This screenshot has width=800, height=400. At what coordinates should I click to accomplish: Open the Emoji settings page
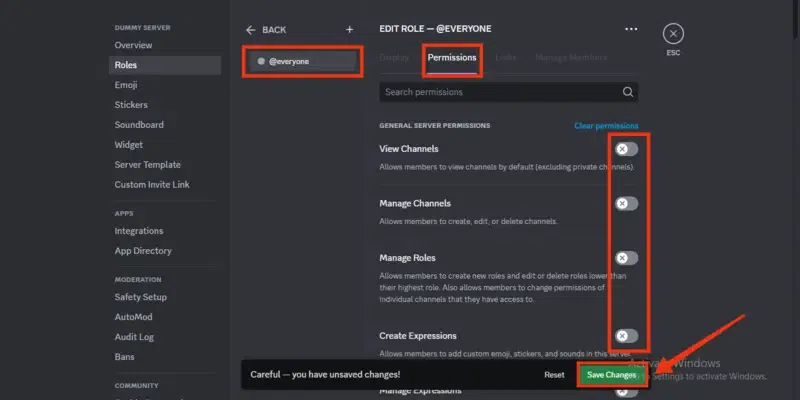pyautogui.click(x=126, y=85)
